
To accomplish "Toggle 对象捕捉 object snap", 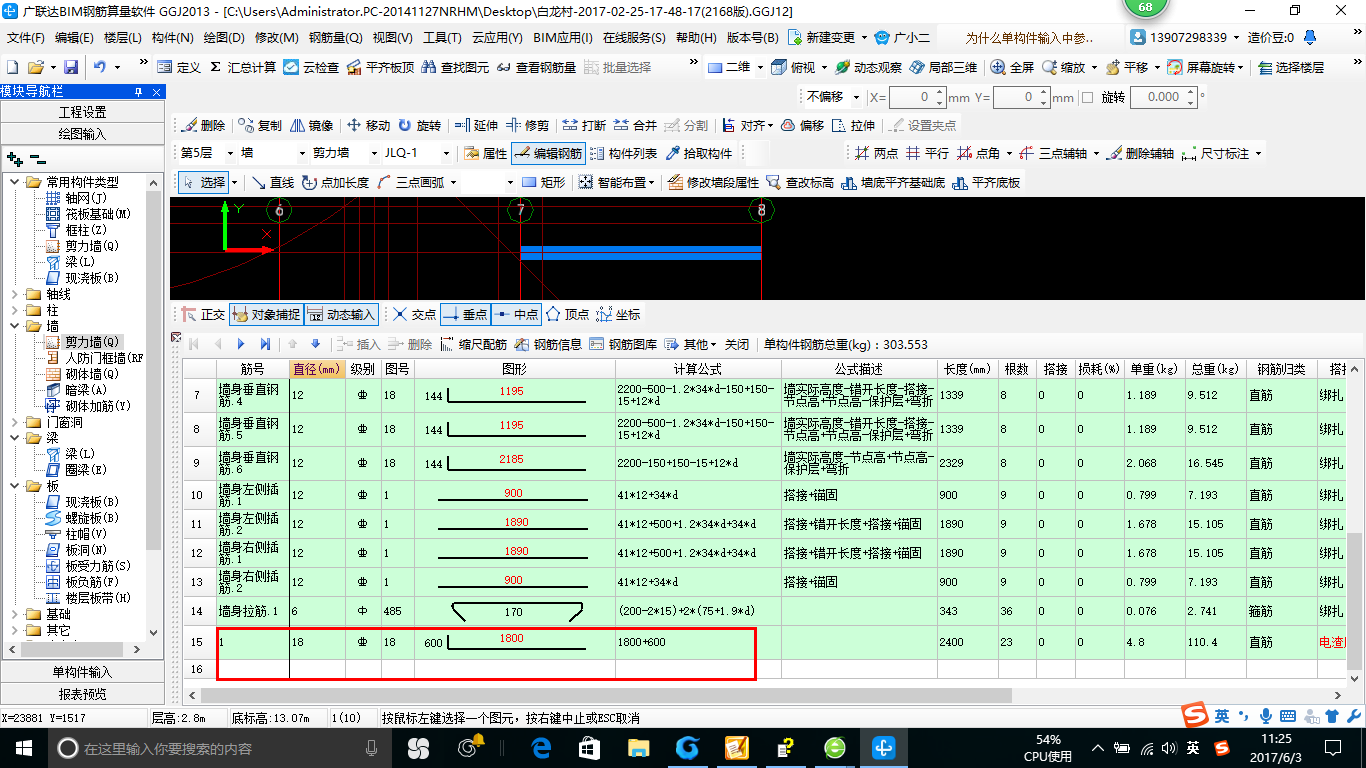I will [x=265, y=314].
